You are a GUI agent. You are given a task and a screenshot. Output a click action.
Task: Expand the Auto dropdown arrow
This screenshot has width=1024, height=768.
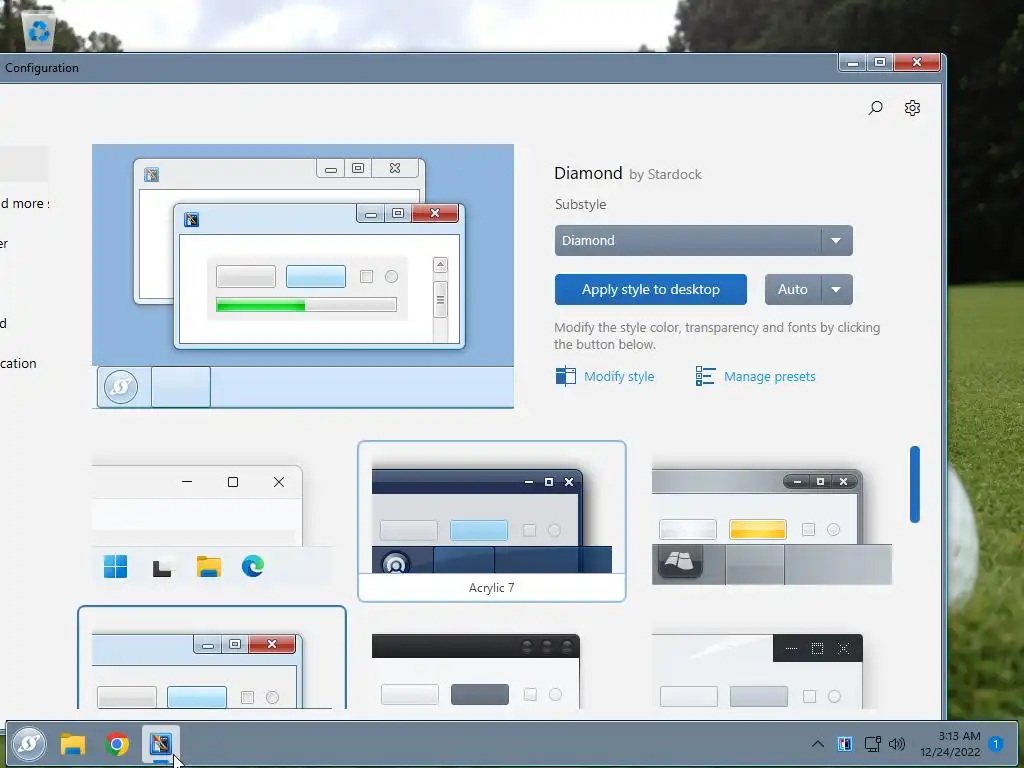click(837, 289)
